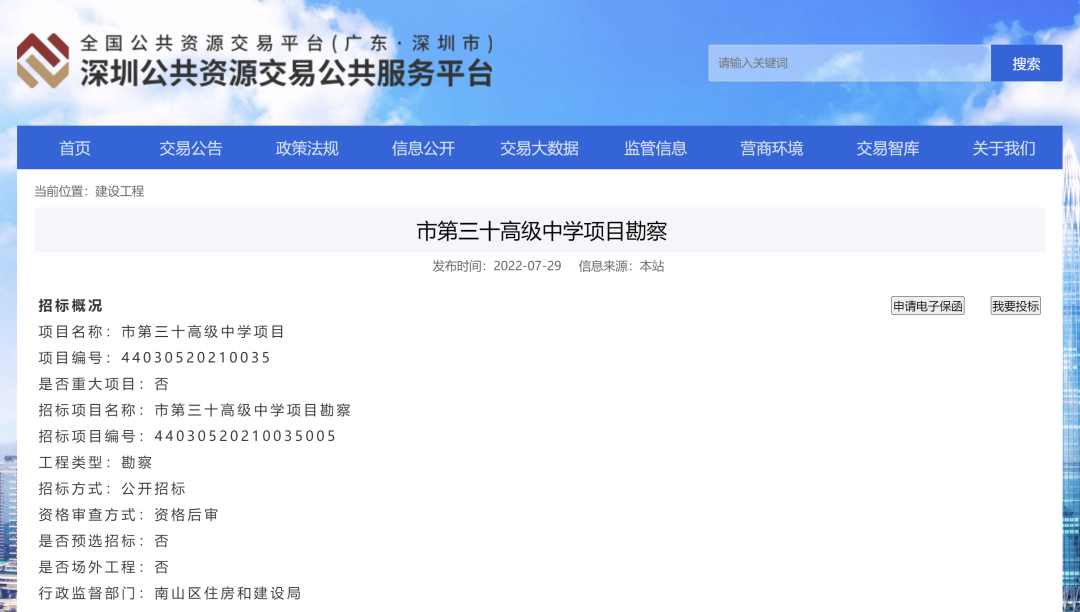This screenshot has width=1080, height=612.
Task: Open the 政策法规 menu item
Action: pos(306,147)
